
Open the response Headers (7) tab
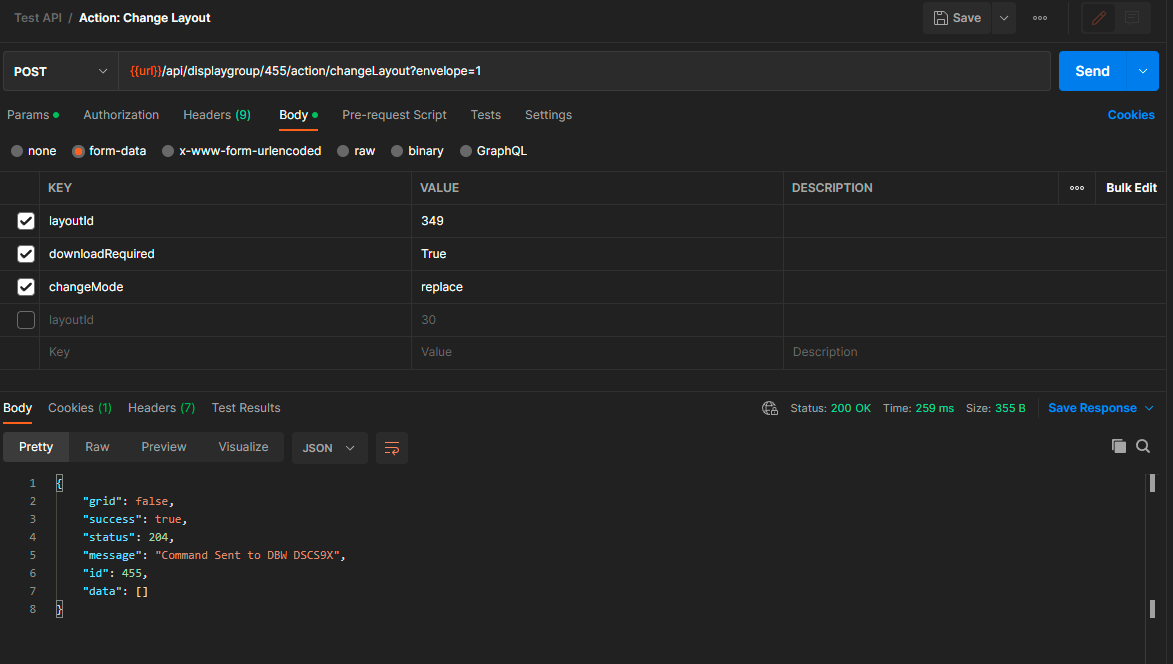click(x=161, y=408)
